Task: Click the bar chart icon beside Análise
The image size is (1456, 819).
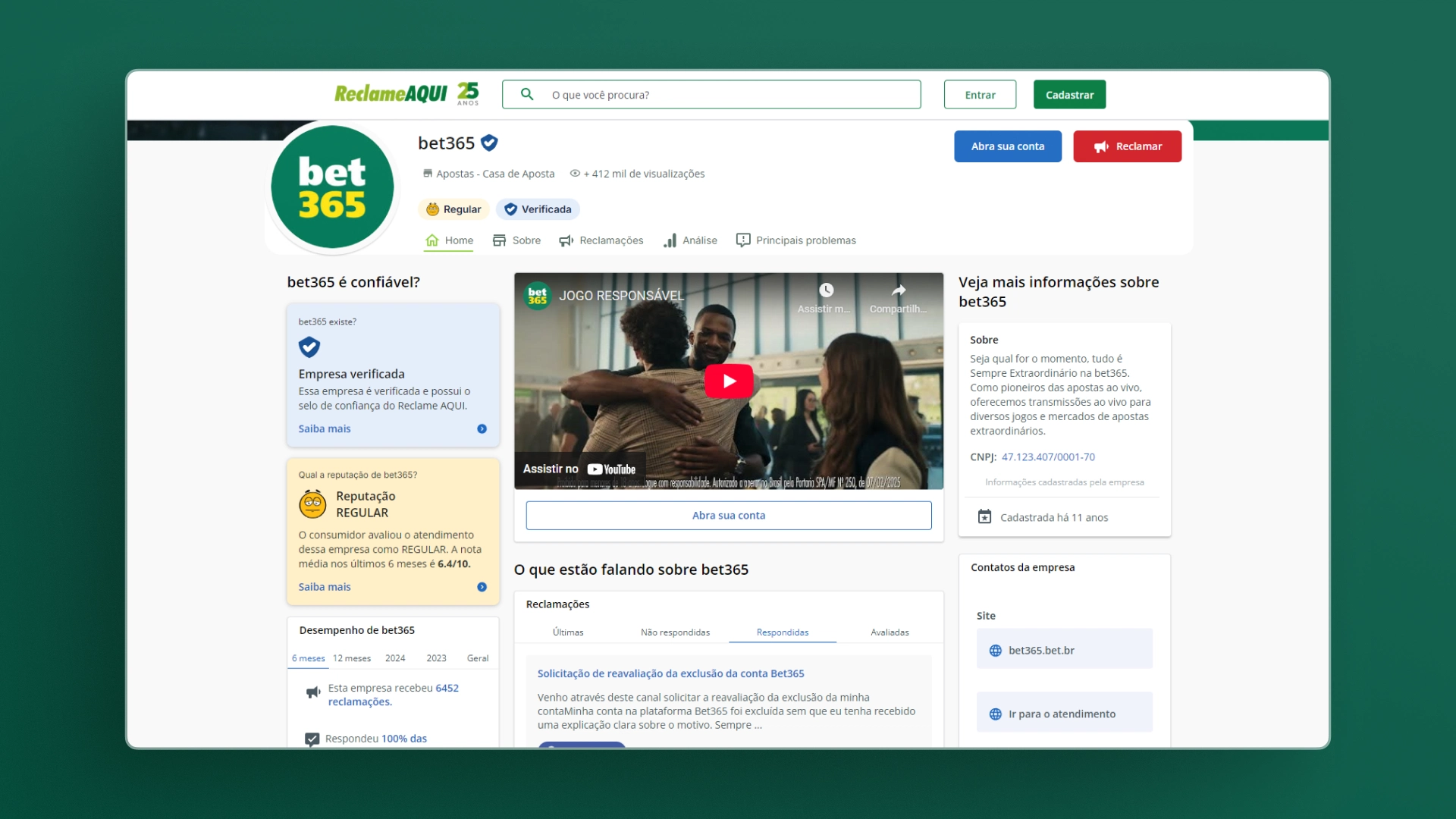Action: (x=670, y=240)
